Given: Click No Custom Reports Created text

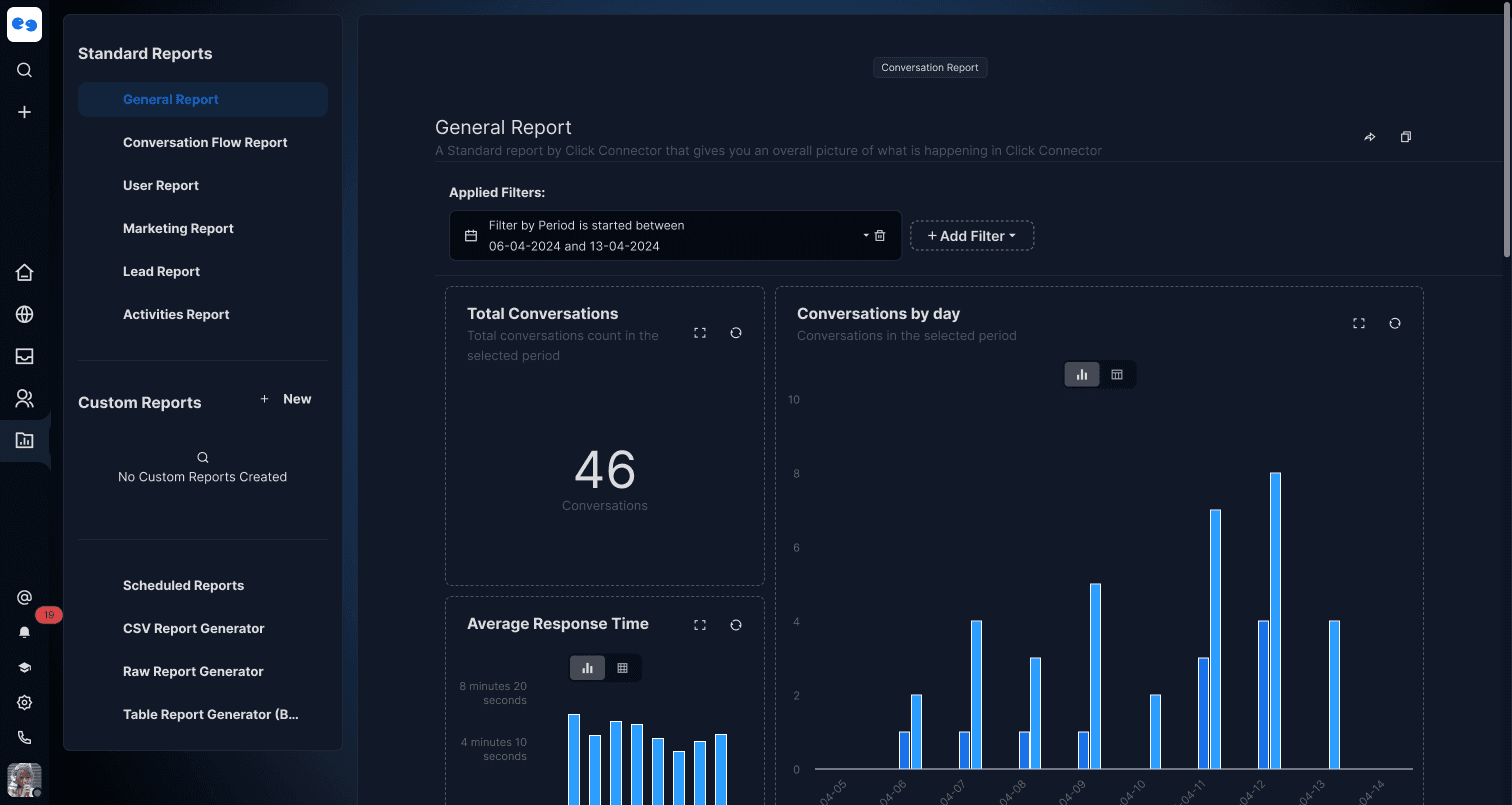Looking at the screenshot, I should coord(202,477).
